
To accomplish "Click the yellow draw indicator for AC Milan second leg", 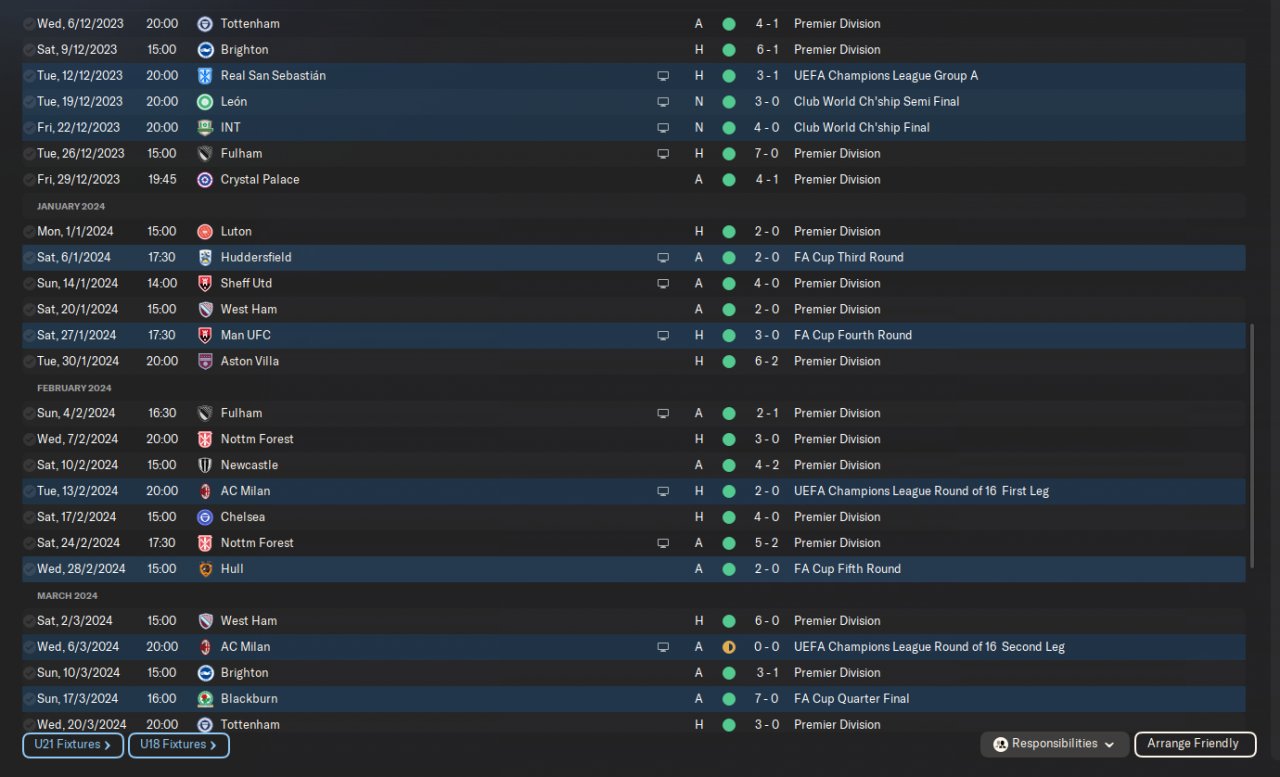I will (x=729, y=648).
